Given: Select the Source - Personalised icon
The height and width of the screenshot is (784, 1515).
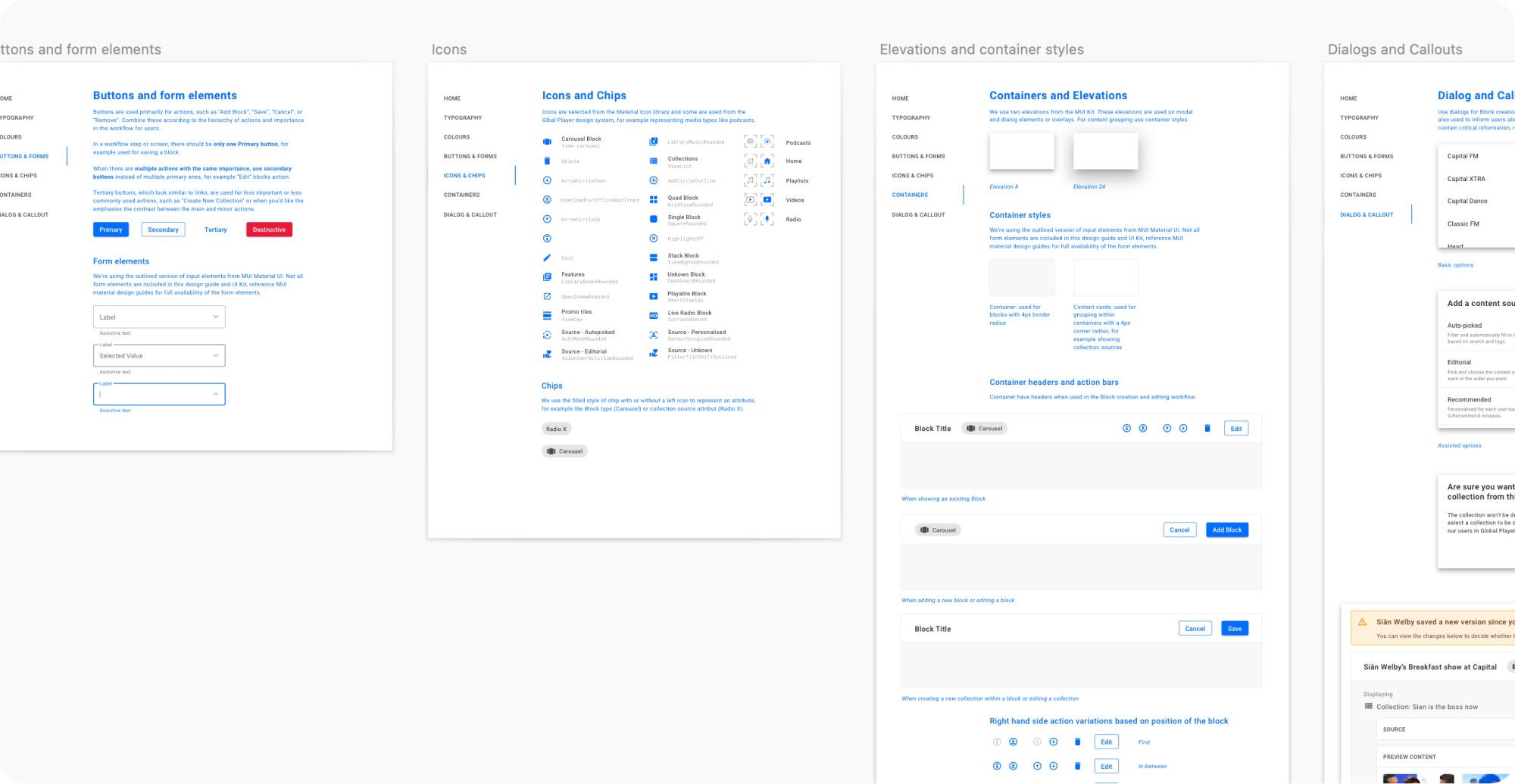Looking at the screenshot, I should (654, 335).
